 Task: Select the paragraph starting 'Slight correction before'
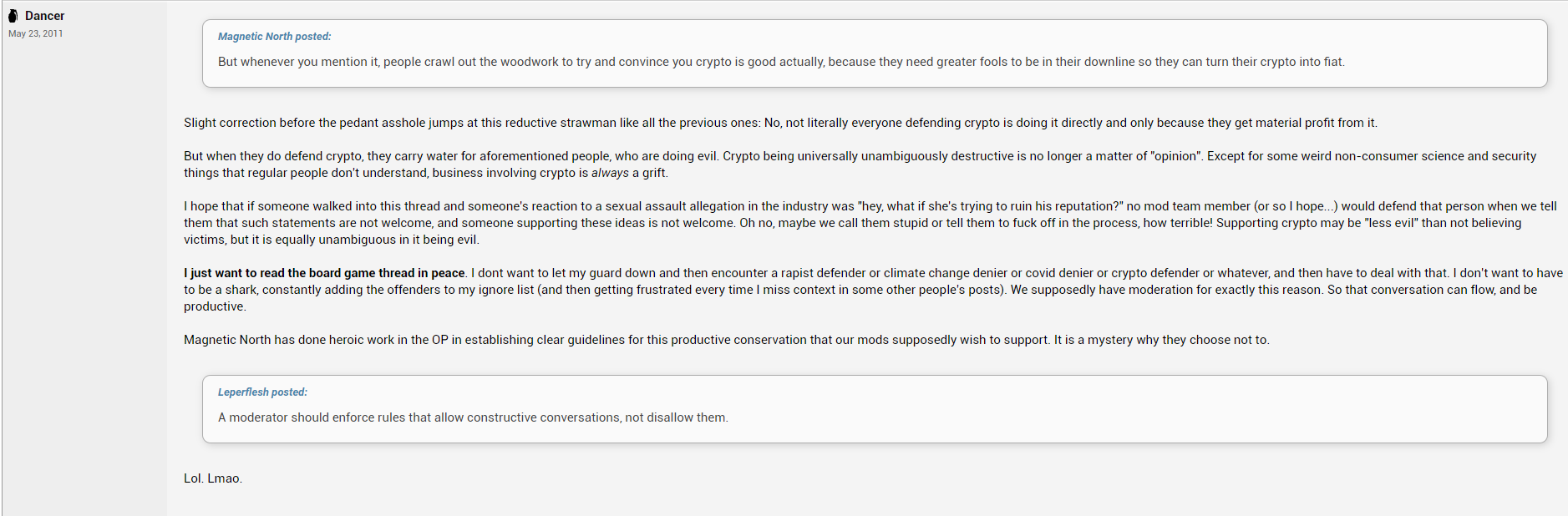(780, 123)
